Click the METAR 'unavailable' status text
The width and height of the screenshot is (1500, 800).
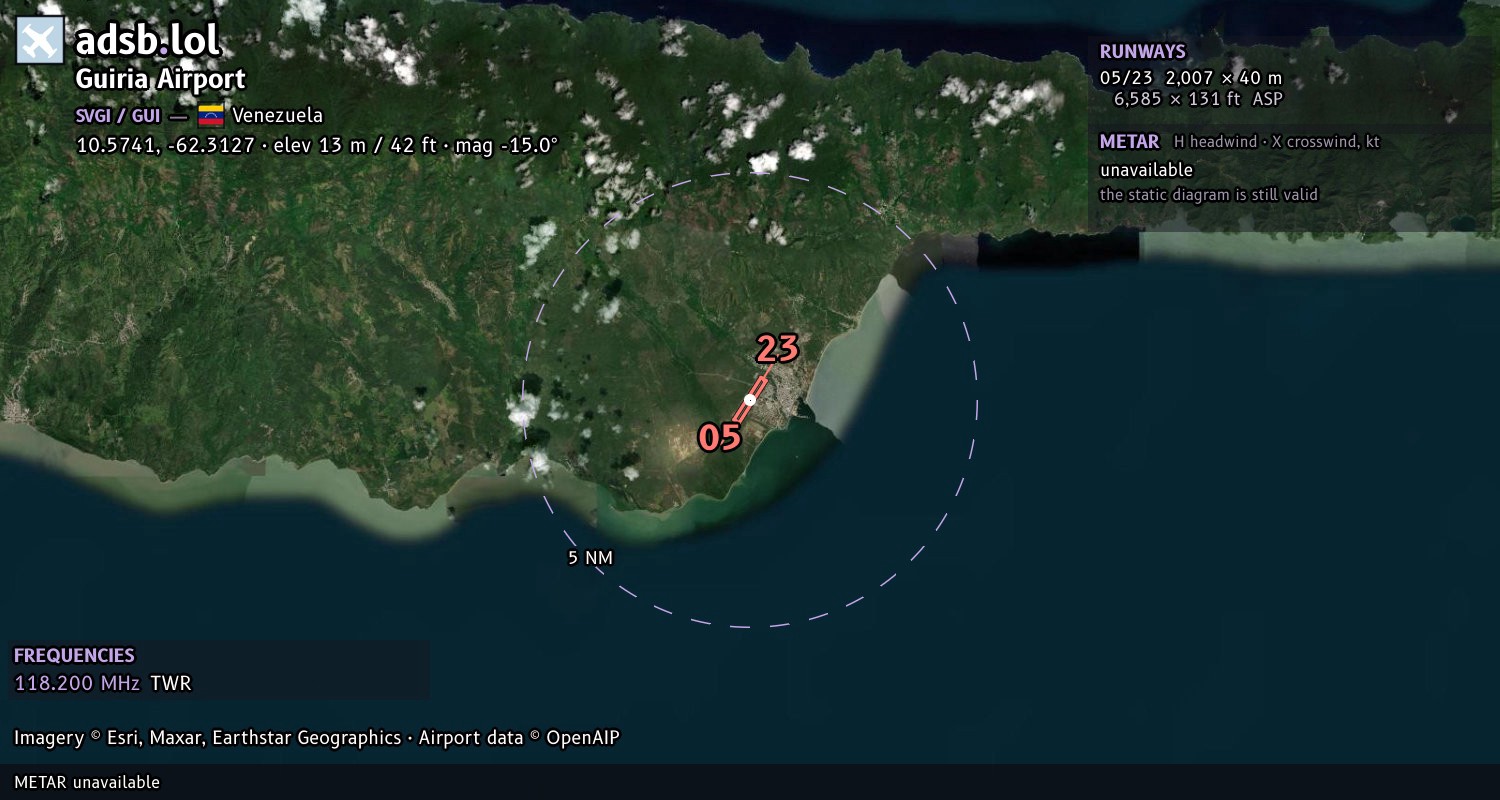[x=1146, y=170]
